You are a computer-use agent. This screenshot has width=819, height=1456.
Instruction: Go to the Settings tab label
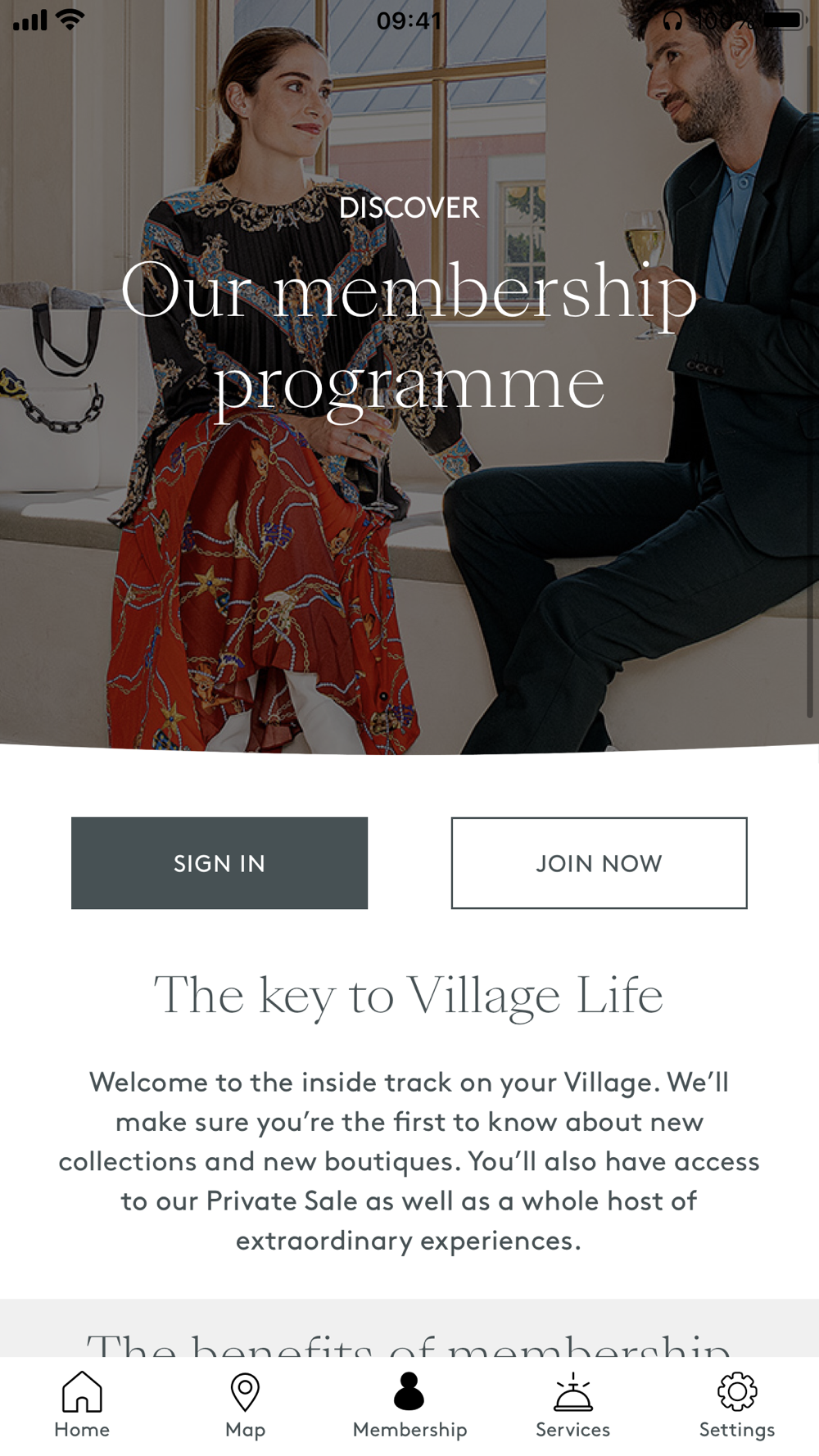click(x=737, y=1431)
